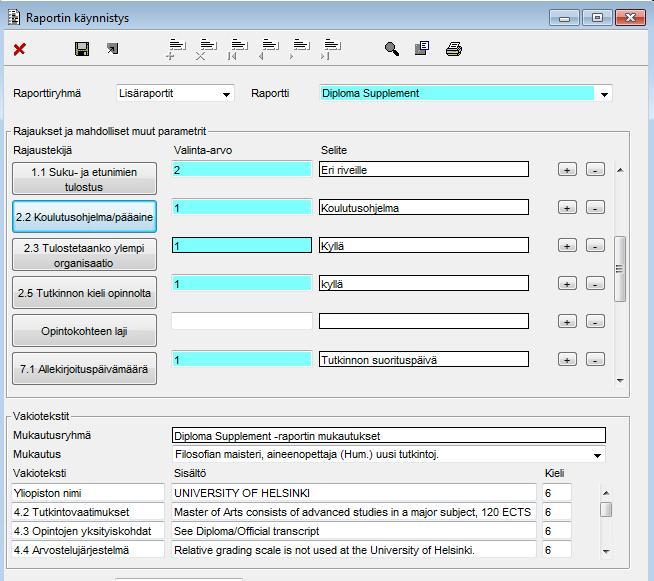The width and height of the screenshot is (654, 581).
Task: Click plus button in Koulutusohjelma row
Action: (x=567, y=208)
